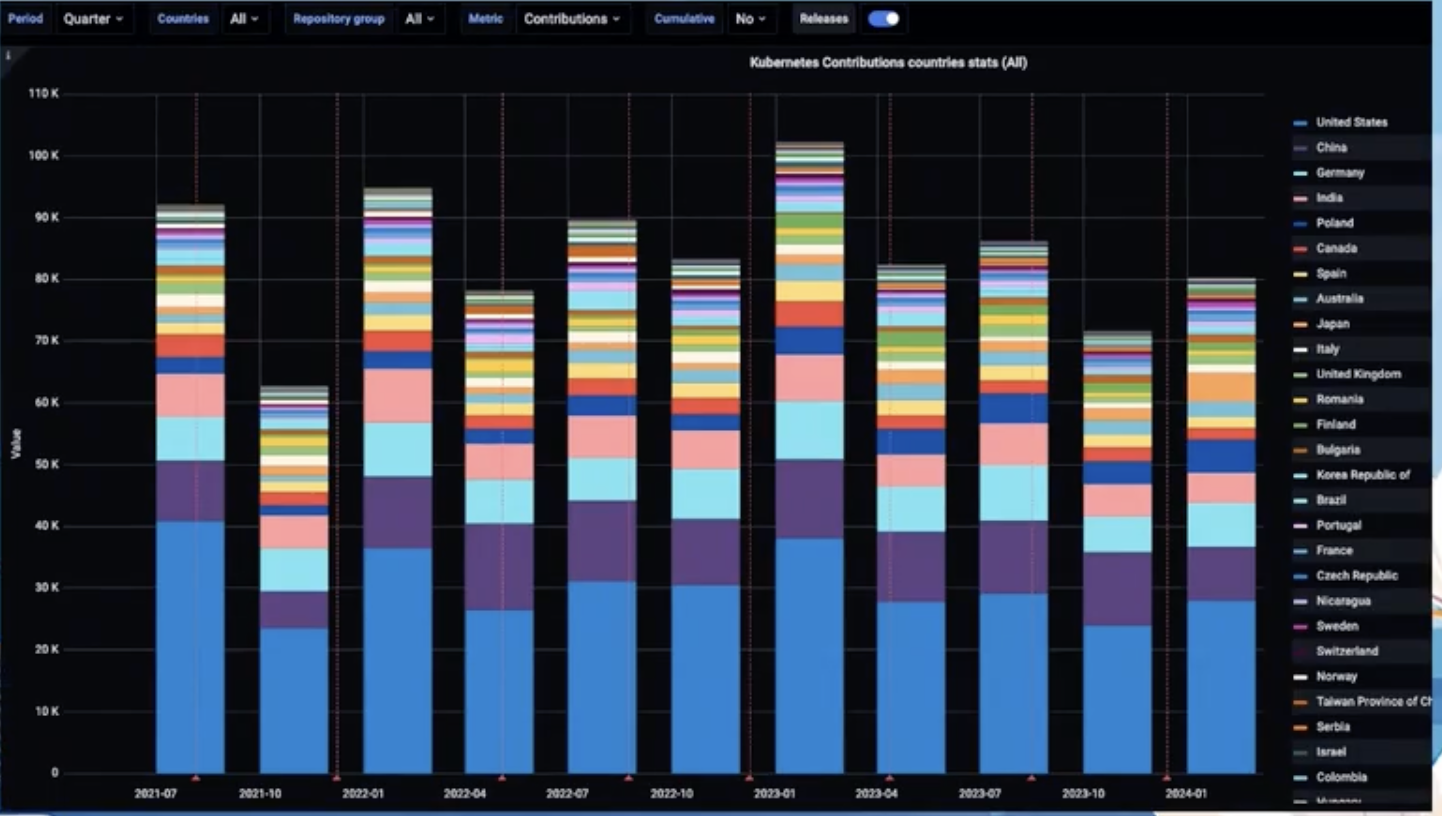Click the Italy legend entry
This screenshot has width=1442, height=816.
[x=1327, y=349]
